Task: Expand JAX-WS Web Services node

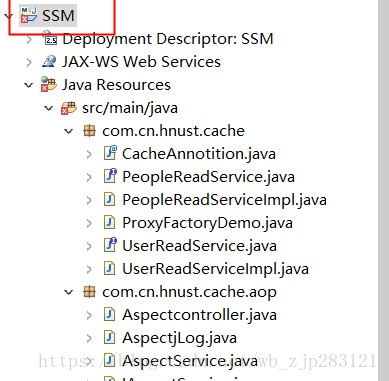Action: 29,62
